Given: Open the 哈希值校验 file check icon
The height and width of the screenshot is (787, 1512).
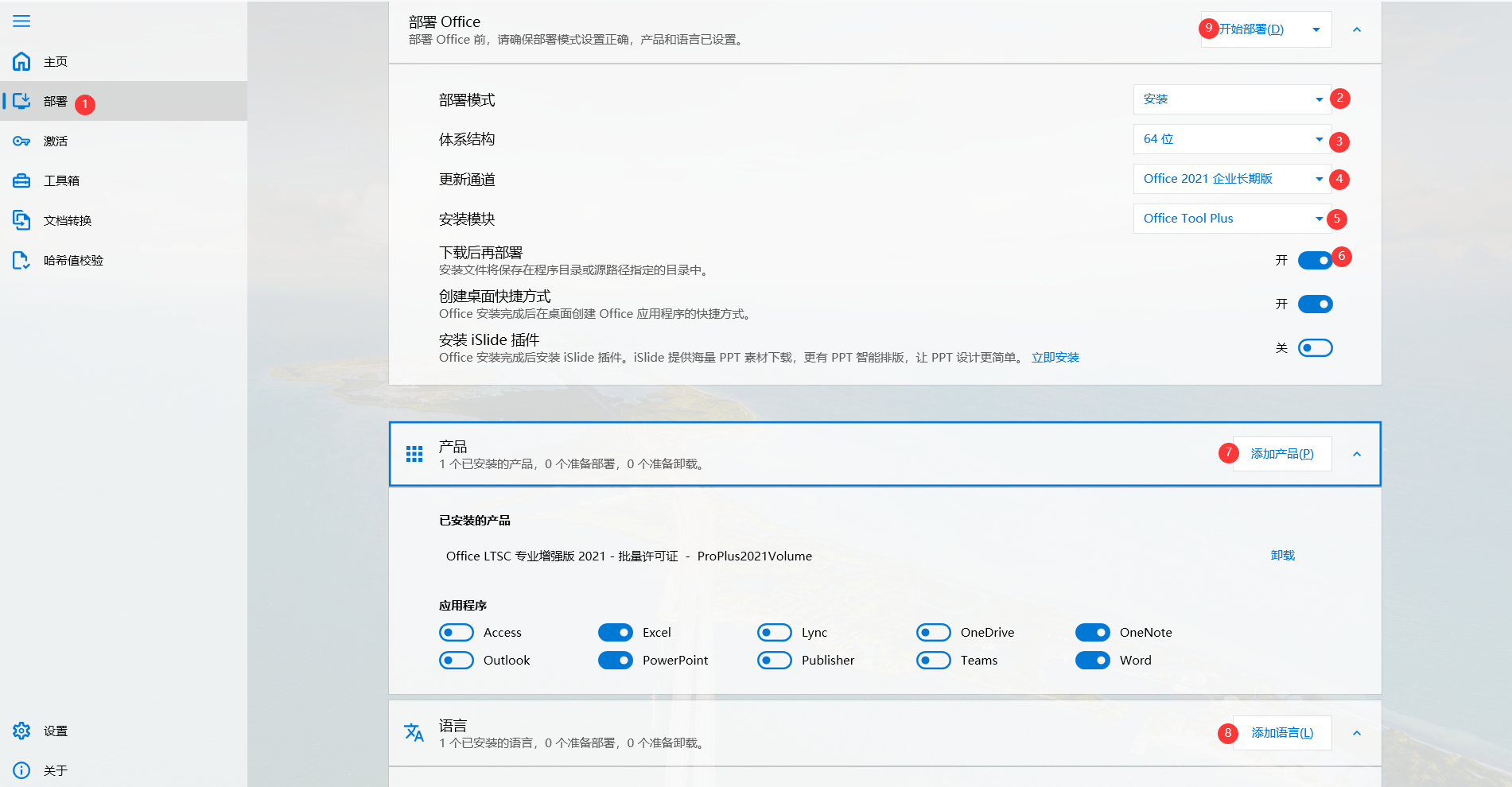Looking at the screenshot, I should 21,260.
